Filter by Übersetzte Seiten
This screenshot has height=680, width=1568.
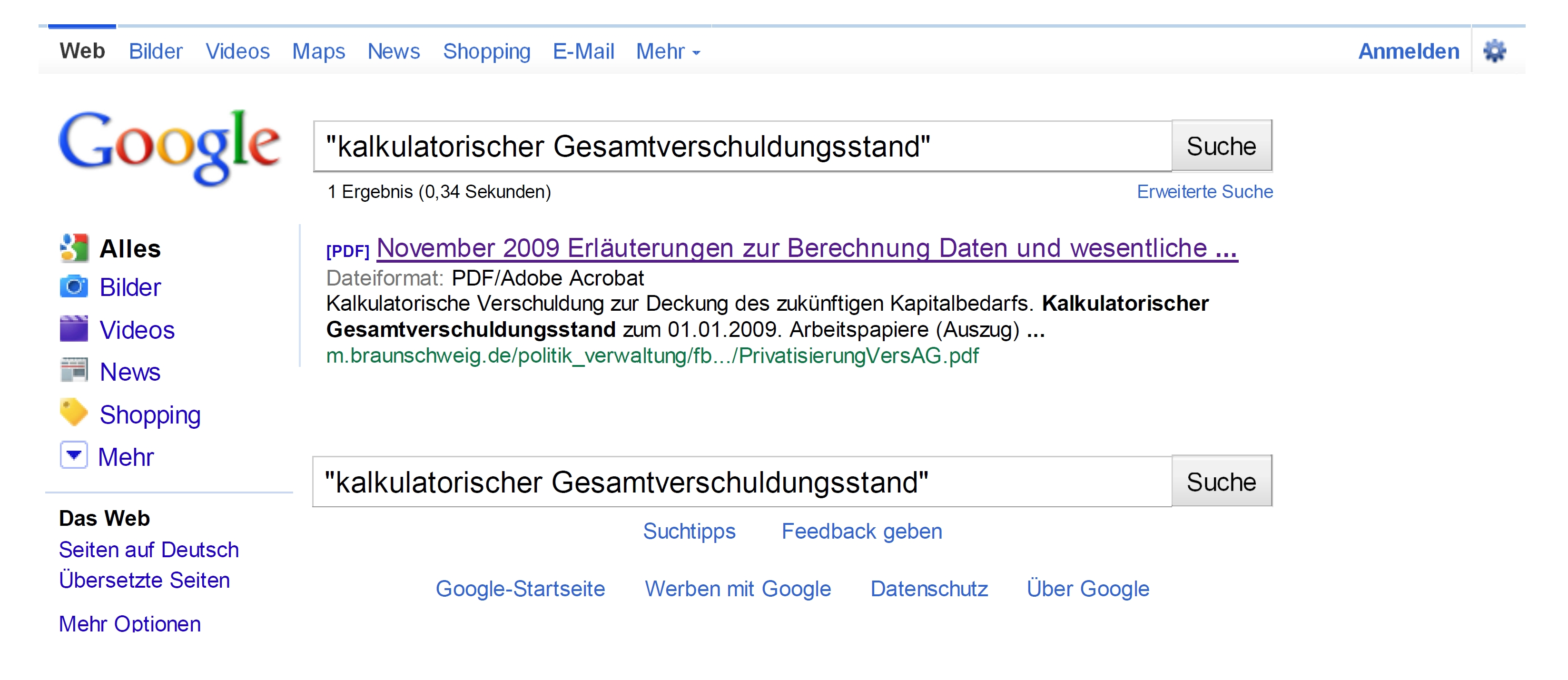pyautogui.click(x=144, y=580)
